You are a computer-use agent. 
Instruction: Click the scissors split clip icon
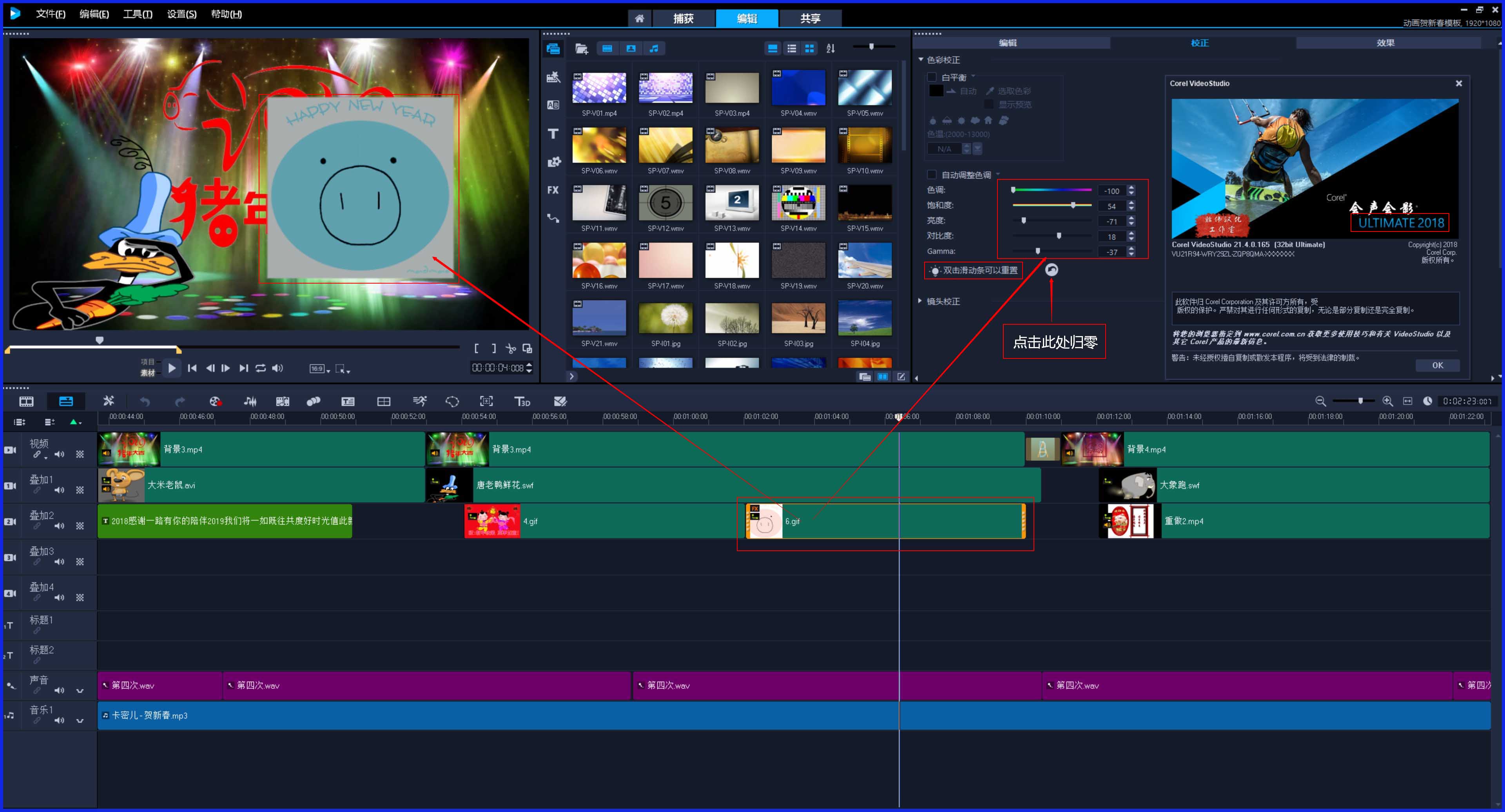pyautogui.click(x=511, y=349)
